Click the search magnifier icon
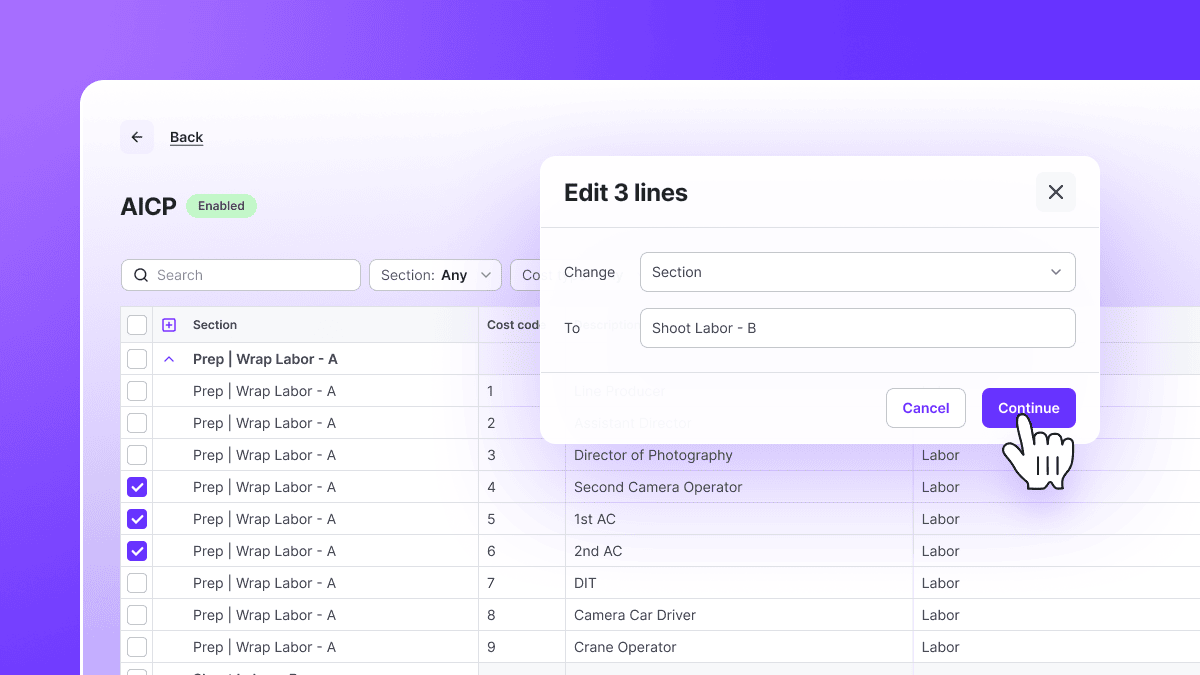The image size is (1200, 675). [x=141, y=275]
